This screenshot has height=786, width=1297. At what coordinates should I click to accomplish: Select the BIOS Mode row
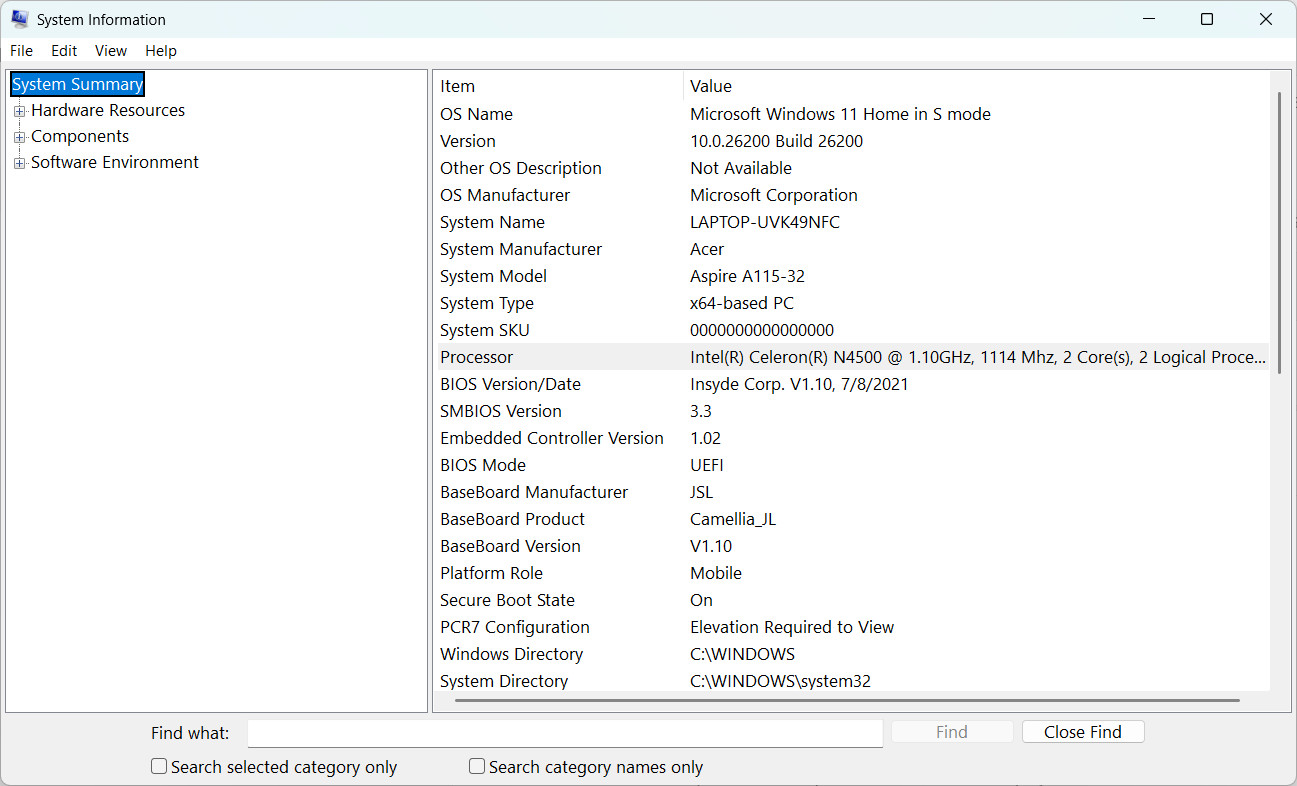[x=853, y=465]
